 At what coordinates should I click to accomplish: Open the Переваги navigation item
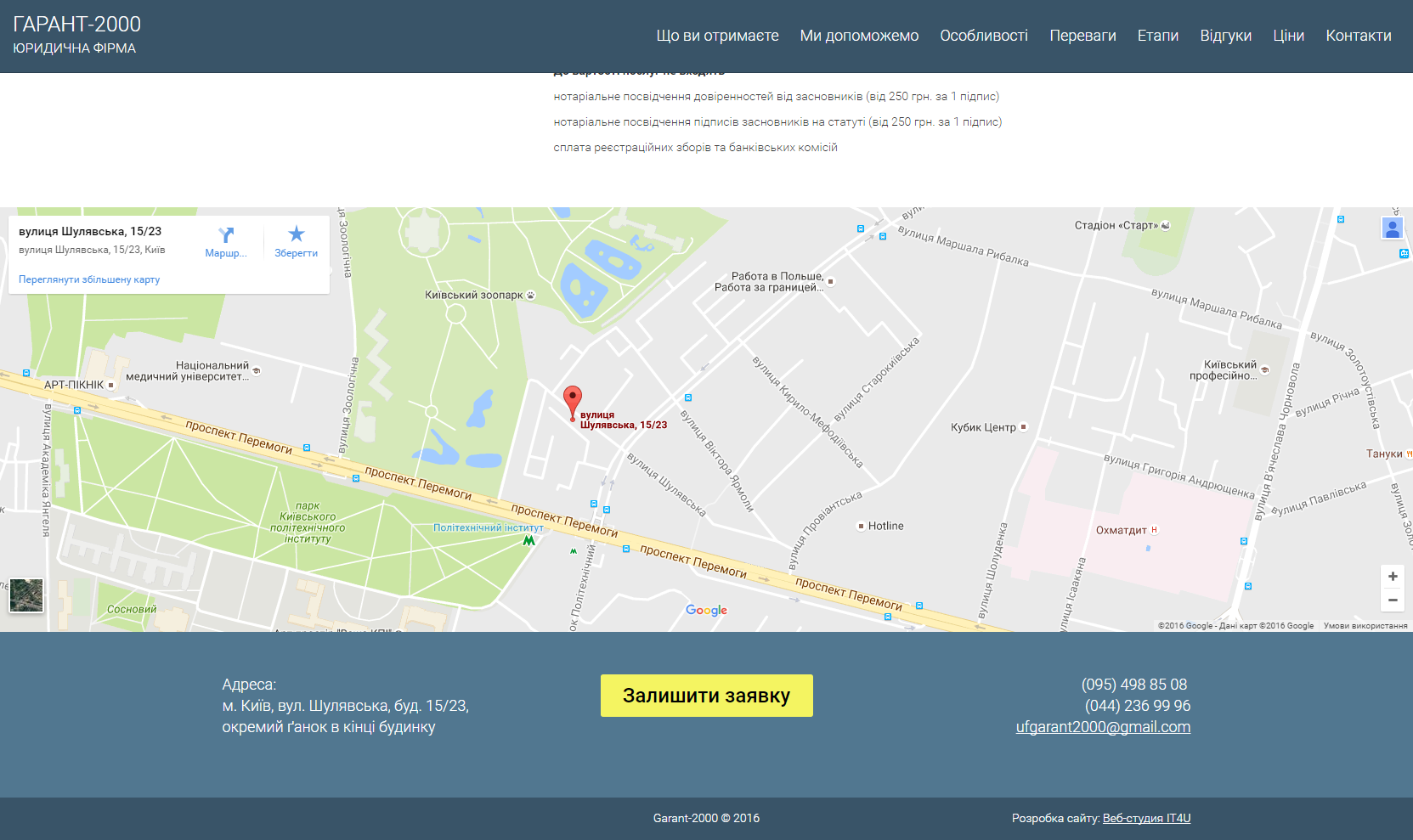click(1082, 36)
